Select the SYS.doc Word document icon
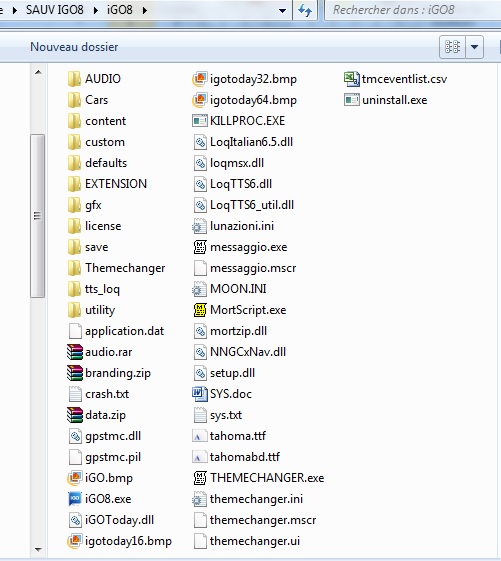Viewport: 501px width, 561px height. [200, 394]
